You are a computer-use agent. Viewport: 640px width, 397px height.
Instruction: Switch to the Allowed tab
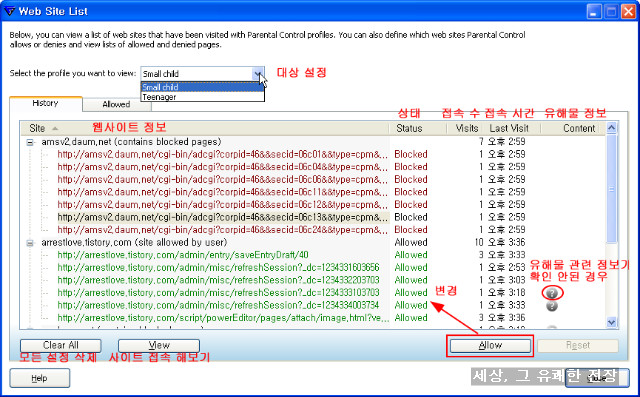pyautogui.click(x=116, y=104)
